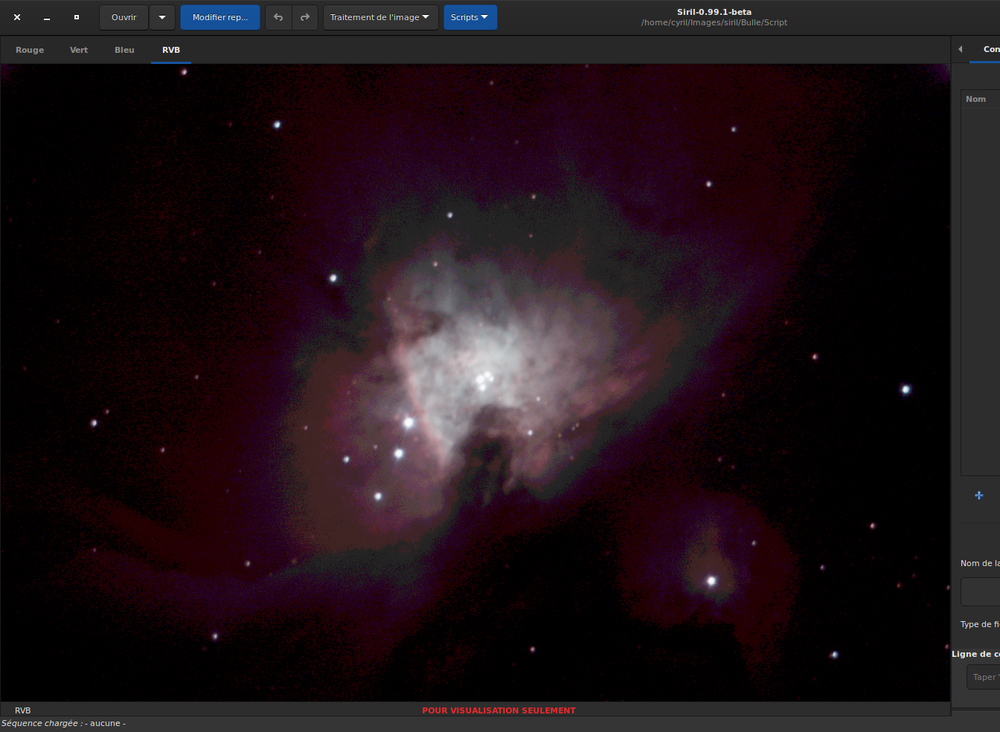Undo the last image operation

coord(278,17)
